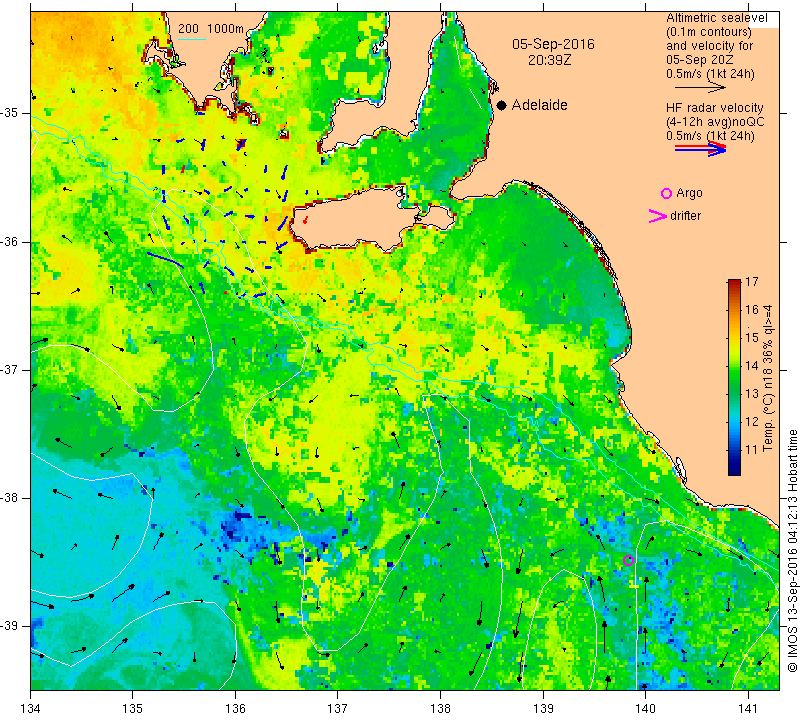Screen dimensions: 800x720
Task: Click the 12 label on temperature colorbar
Action: coord(752,421)
